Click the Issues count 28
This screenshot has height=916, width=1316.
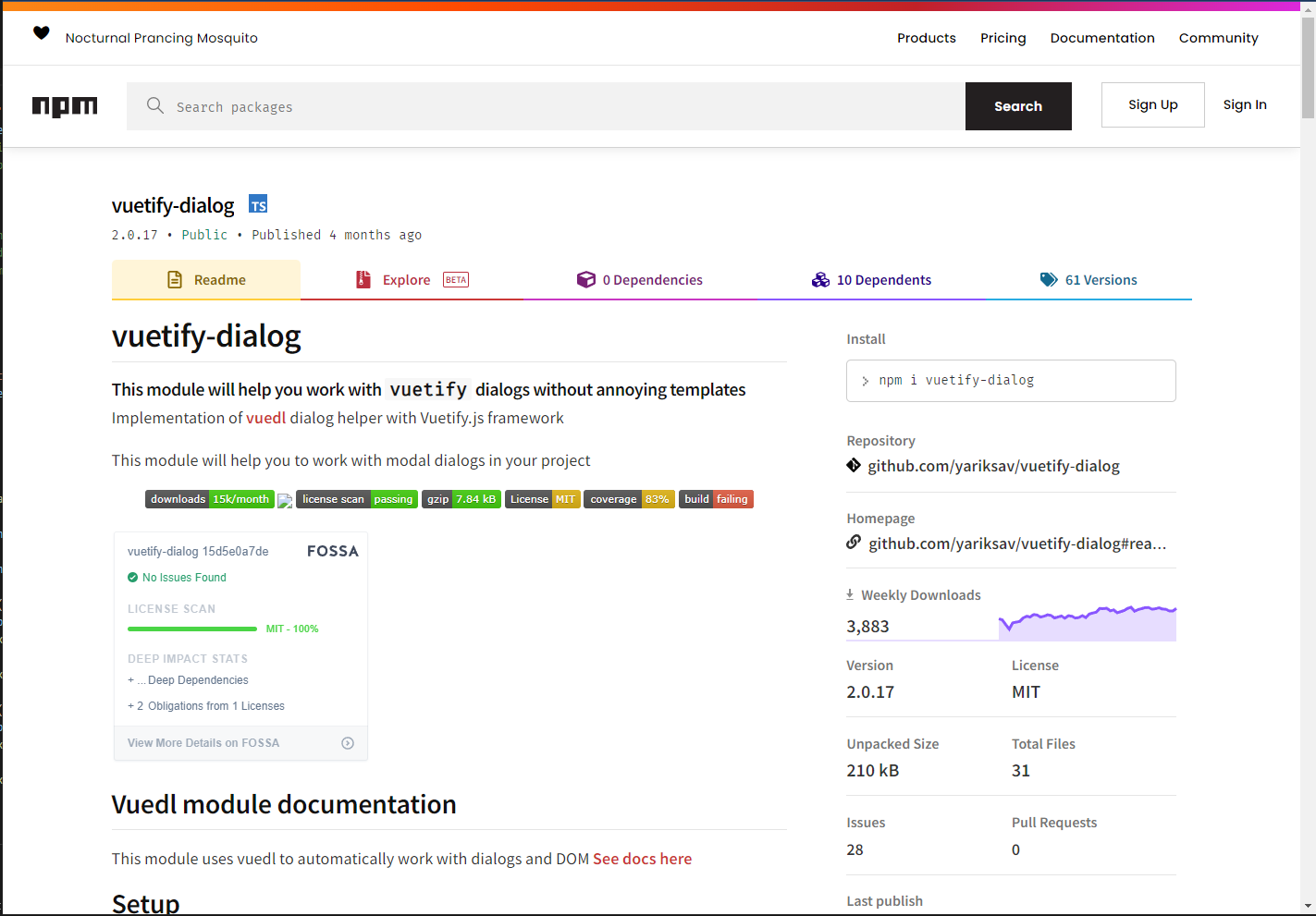855,849
